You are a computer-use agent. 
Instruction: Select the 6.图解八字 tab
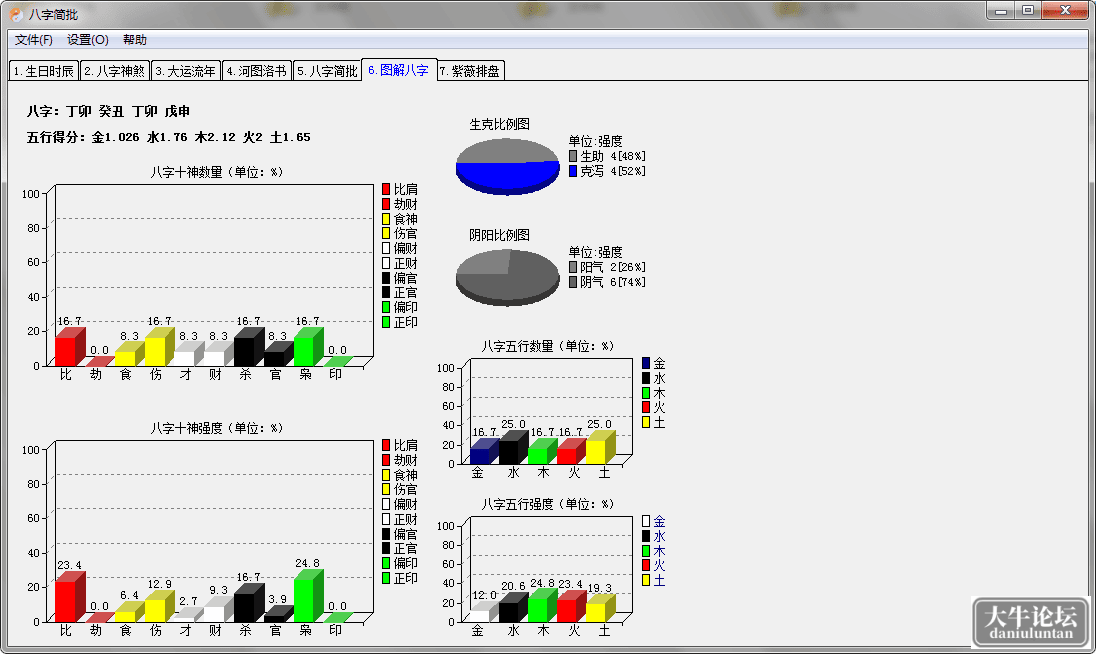399,70
